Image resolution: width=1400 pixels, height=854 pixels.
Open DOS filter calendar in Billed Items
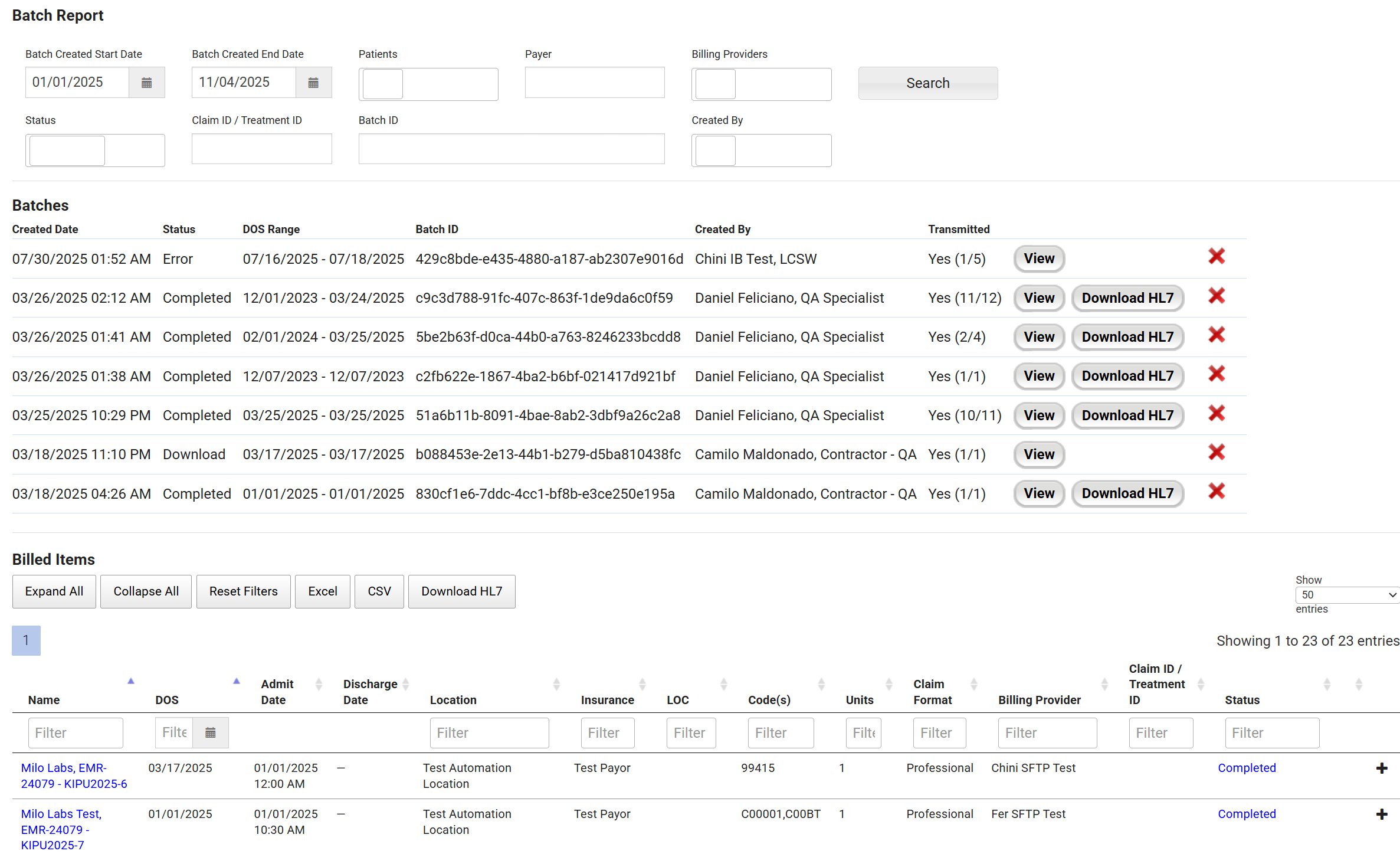pyautogui.click(x=210, y=733)
